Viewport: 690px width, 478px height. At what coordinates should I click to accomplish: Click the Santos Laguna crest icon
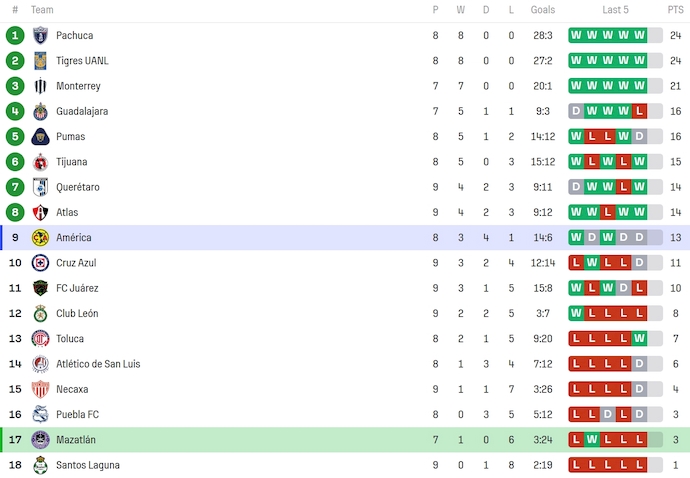tap(40, 465)
